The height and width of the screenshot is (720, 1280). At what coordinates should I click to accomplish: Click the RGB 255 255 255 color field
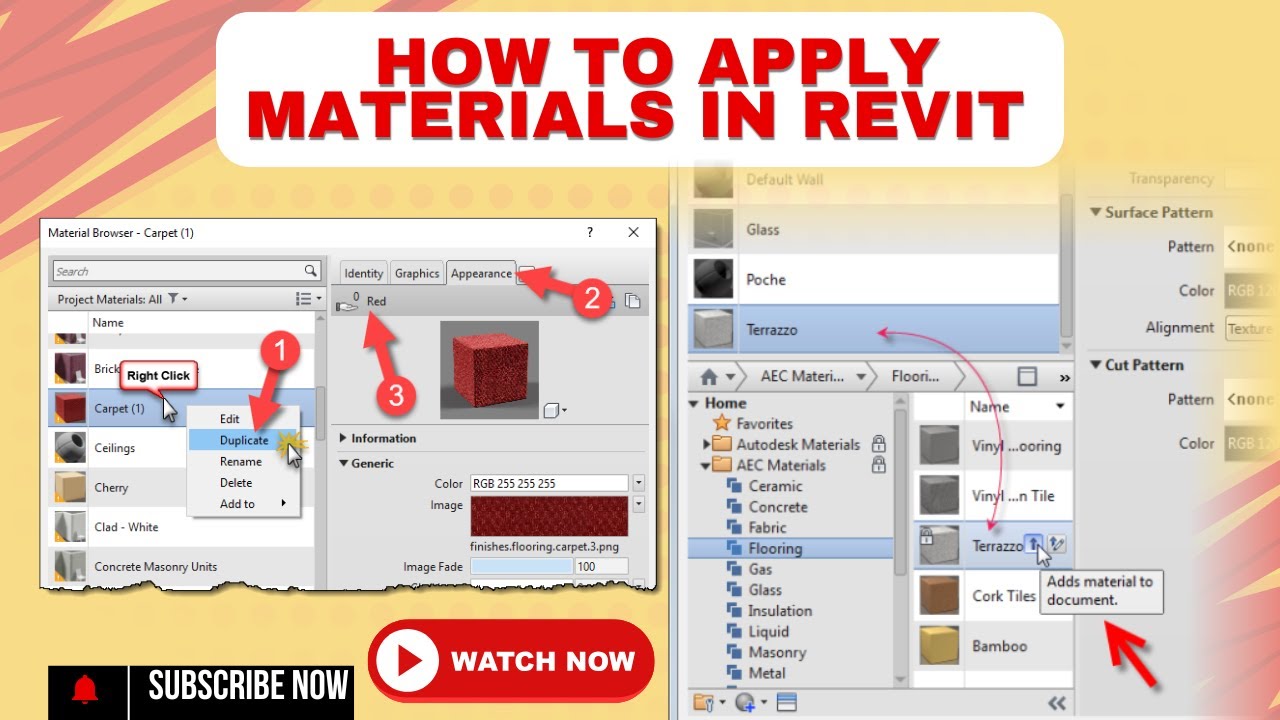(x=550, y=483)
